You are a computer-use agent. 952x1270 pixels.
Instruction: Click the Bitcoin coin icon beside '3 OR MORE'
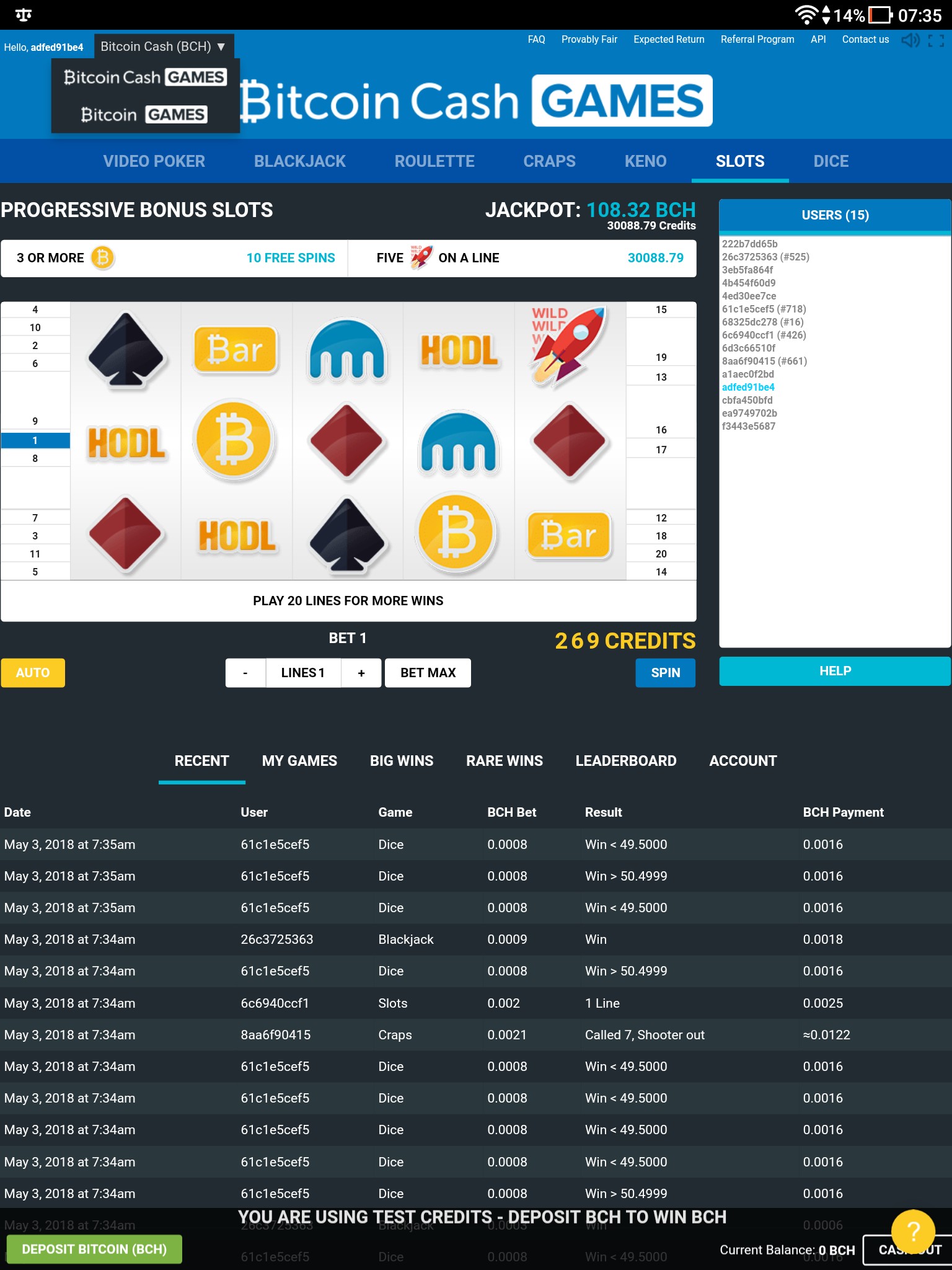[x=103, y=258]
